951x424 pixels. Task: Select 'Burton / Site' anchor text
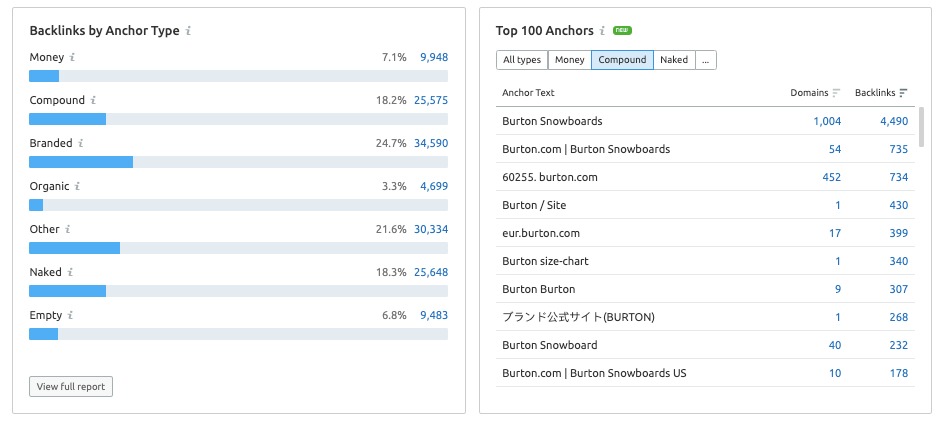click(534, 205)
